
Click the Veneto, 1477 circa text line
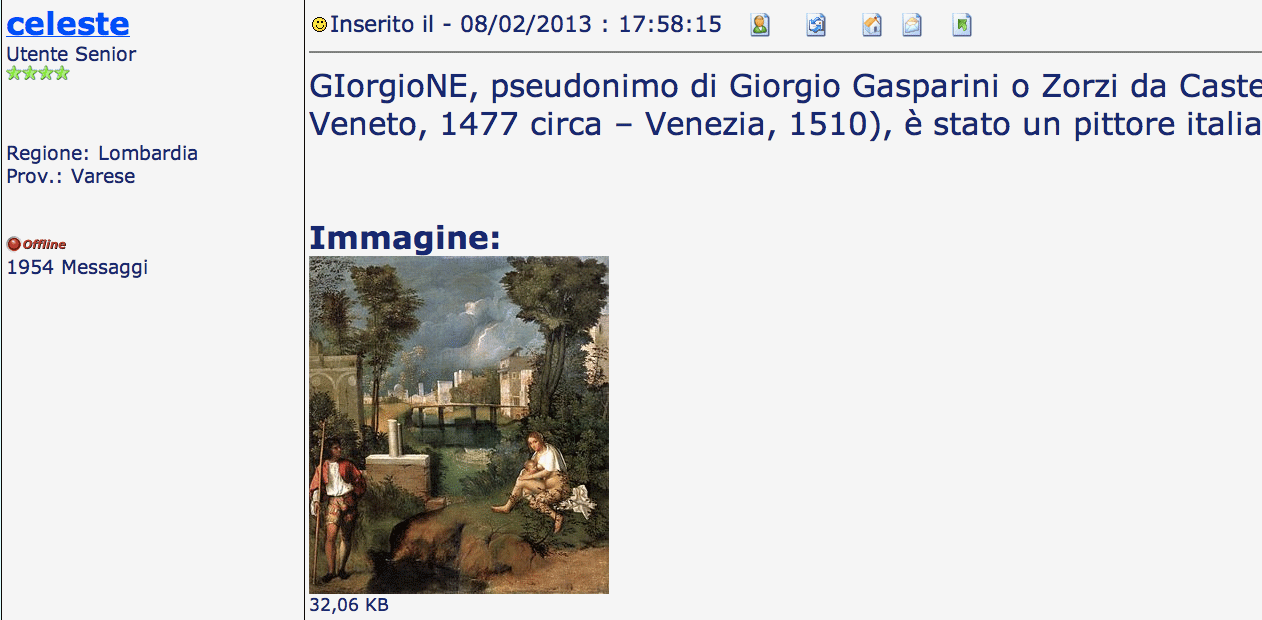coord(785,125)
